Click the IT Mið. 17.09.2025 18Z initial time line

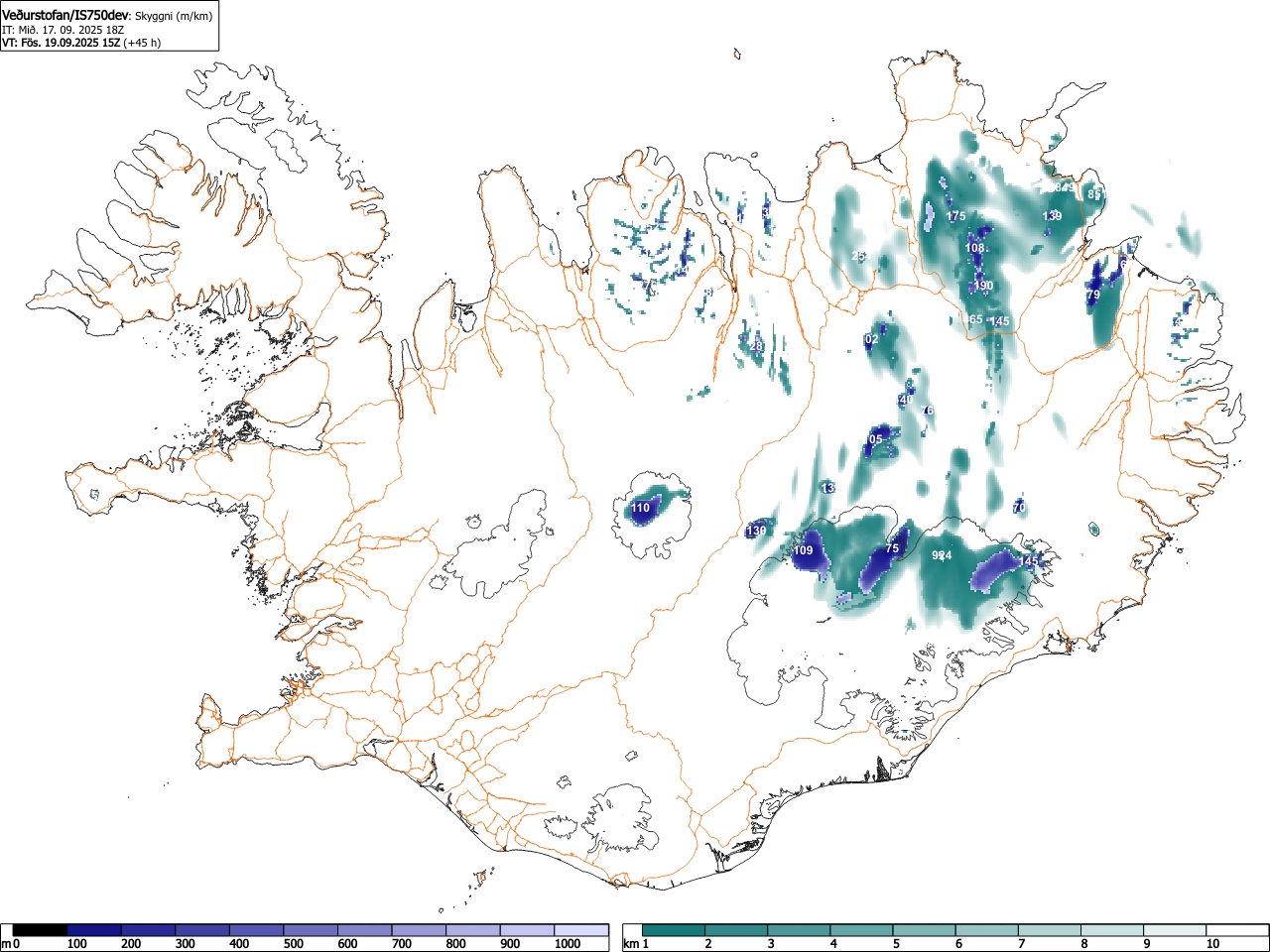(x=63, y=30)
